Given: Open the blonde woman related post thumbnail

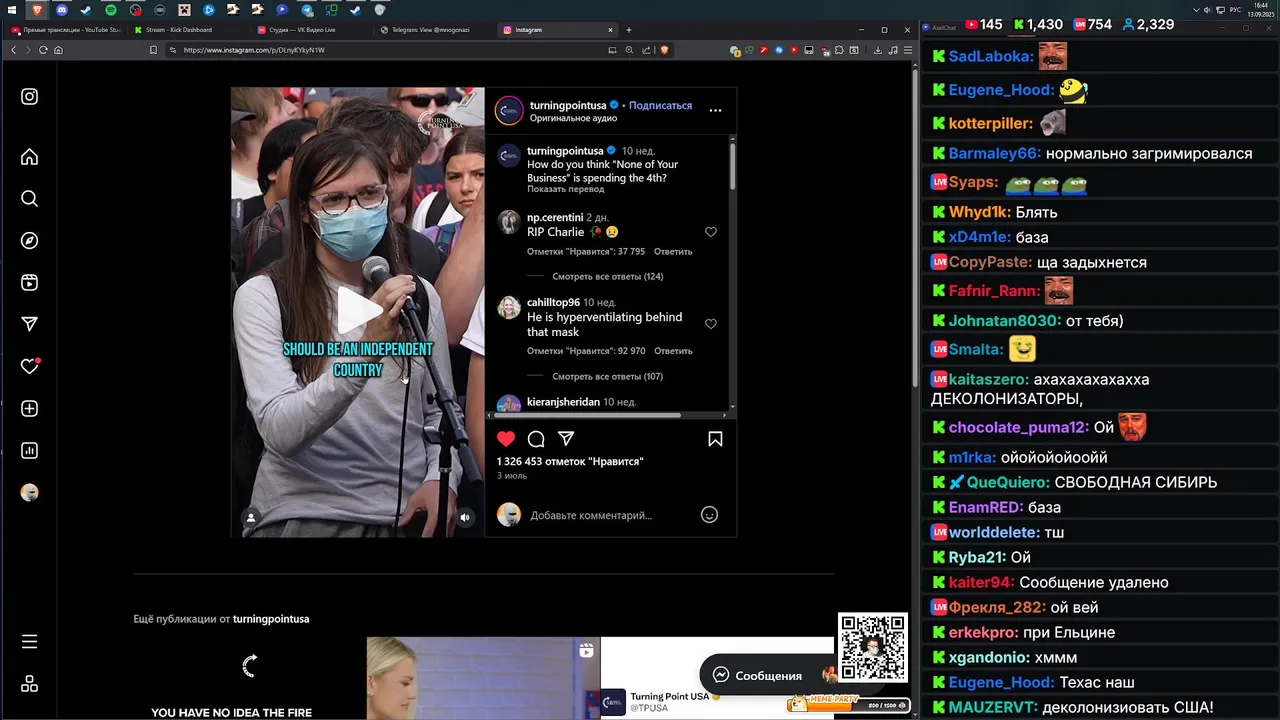Looking at the screenshot, I should tap(483, 678).
